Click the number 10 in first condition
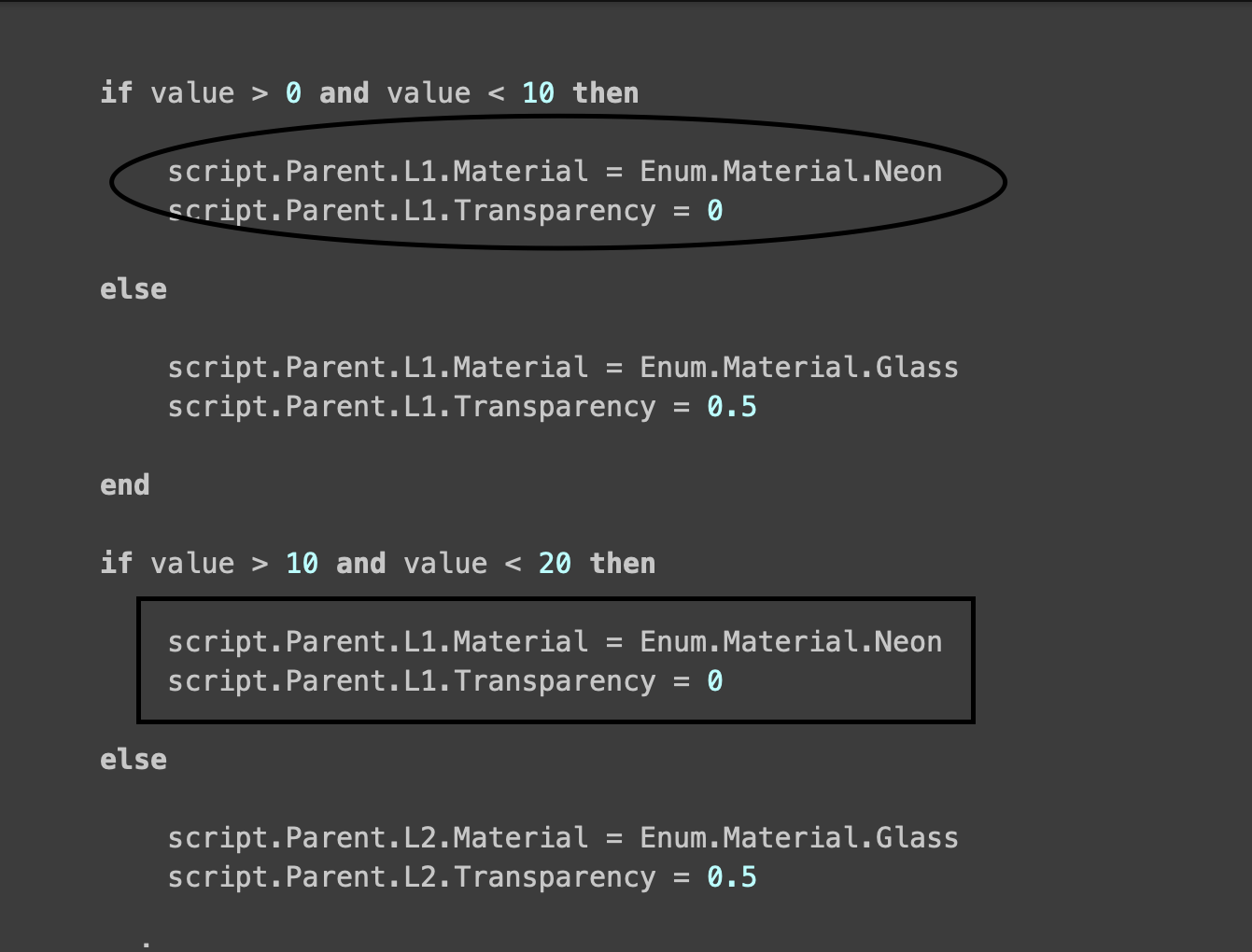 pyautogui.click(x=538, y=92)
